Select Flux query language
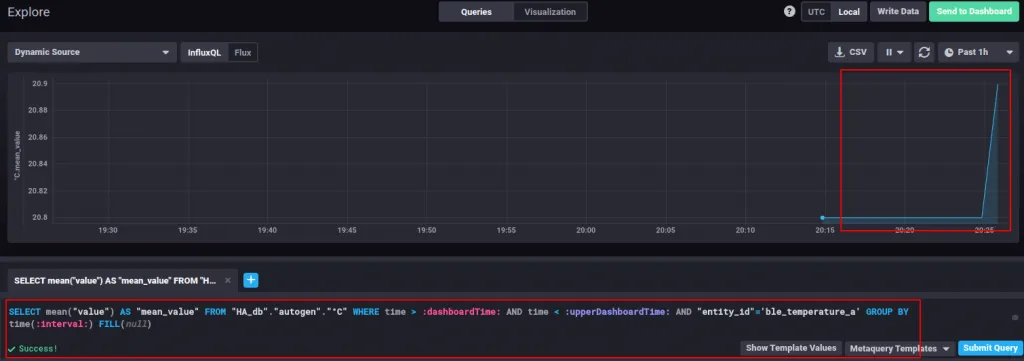The height and width of the screenshot is (361, 1024). 242,52
